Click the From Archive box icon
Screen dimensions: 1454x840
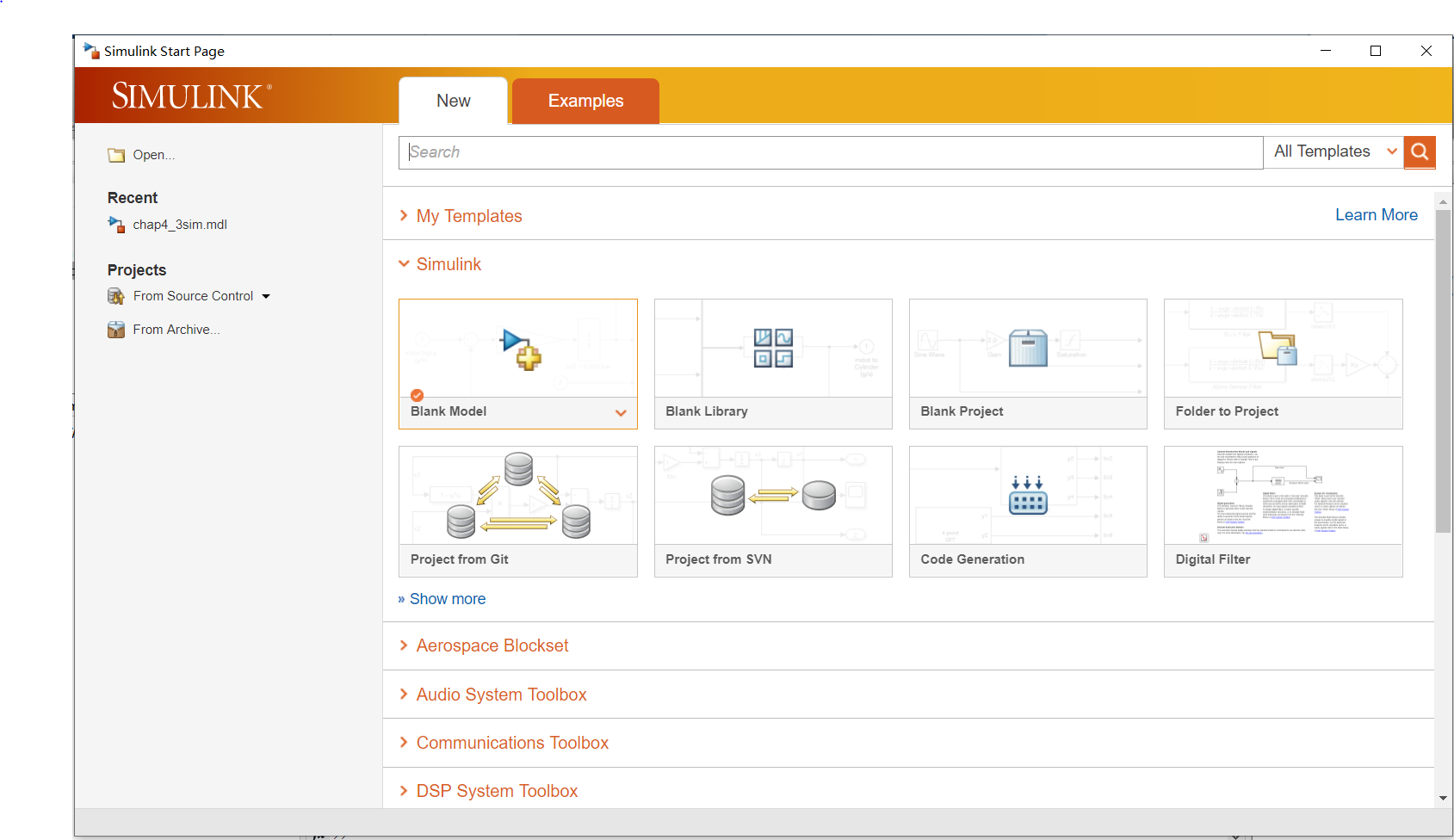[x=116, y=330]
